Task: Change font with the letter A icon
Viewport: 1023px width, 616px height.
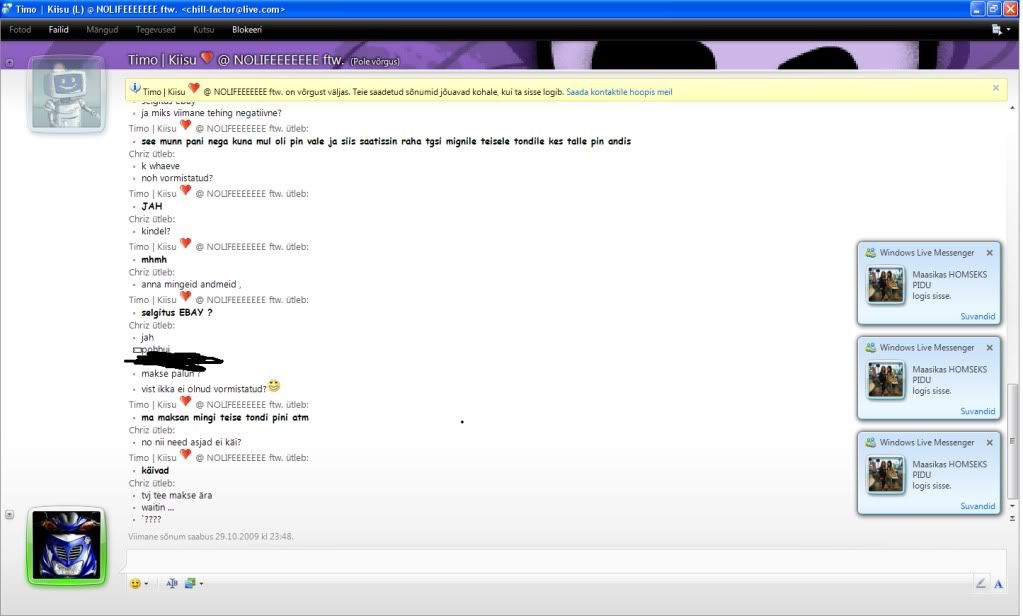Action: (x=998, y=583)
